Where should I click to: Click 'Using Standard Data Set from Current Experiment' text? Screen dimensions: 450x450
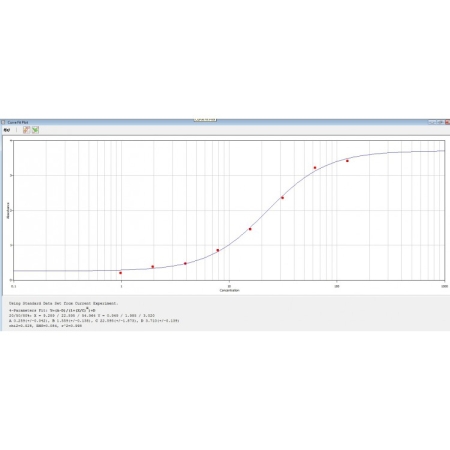pos(63,304)
